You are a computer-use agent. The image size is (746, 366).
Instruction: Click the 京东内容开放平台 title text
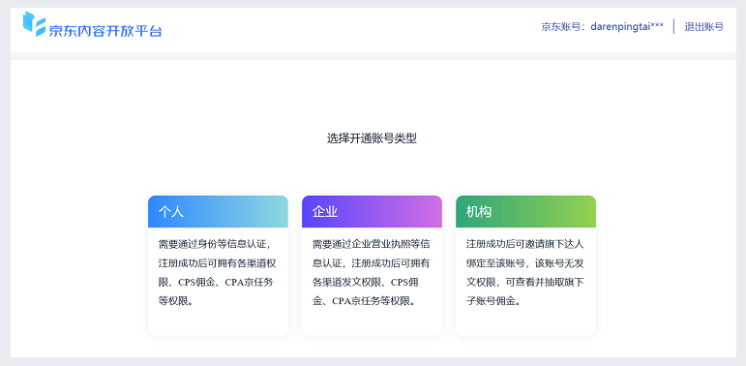pyautogui.click(x=105, y=31)
